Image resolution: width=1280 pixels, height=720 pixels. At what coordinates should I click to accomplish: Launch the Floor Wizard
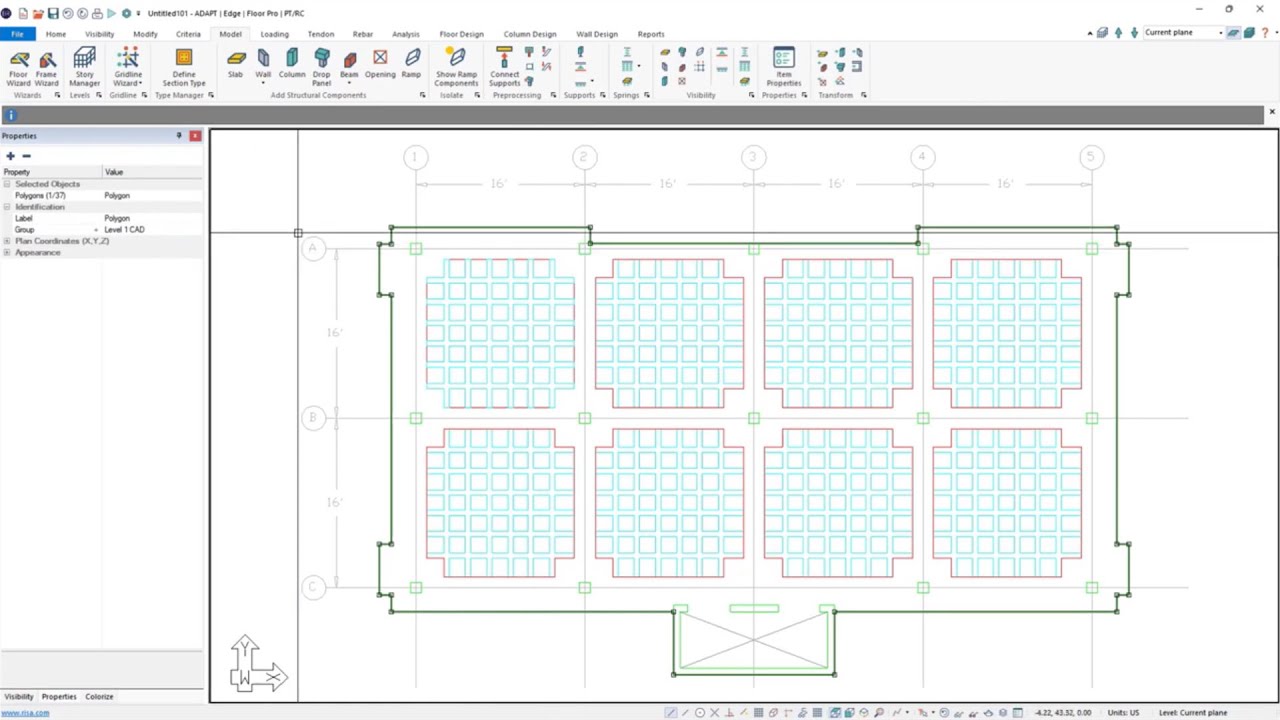tap(18, 67)
